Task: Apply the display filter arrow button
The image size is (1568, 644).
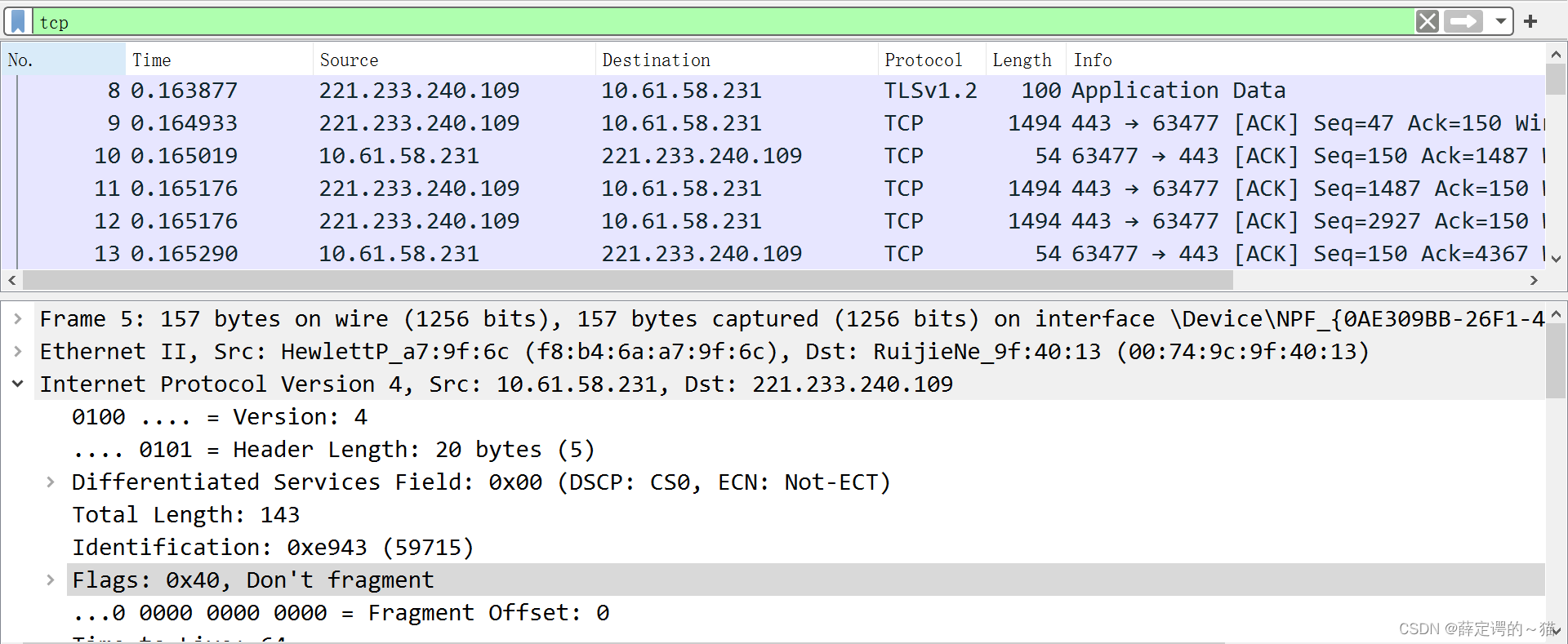Action: 1463,21
